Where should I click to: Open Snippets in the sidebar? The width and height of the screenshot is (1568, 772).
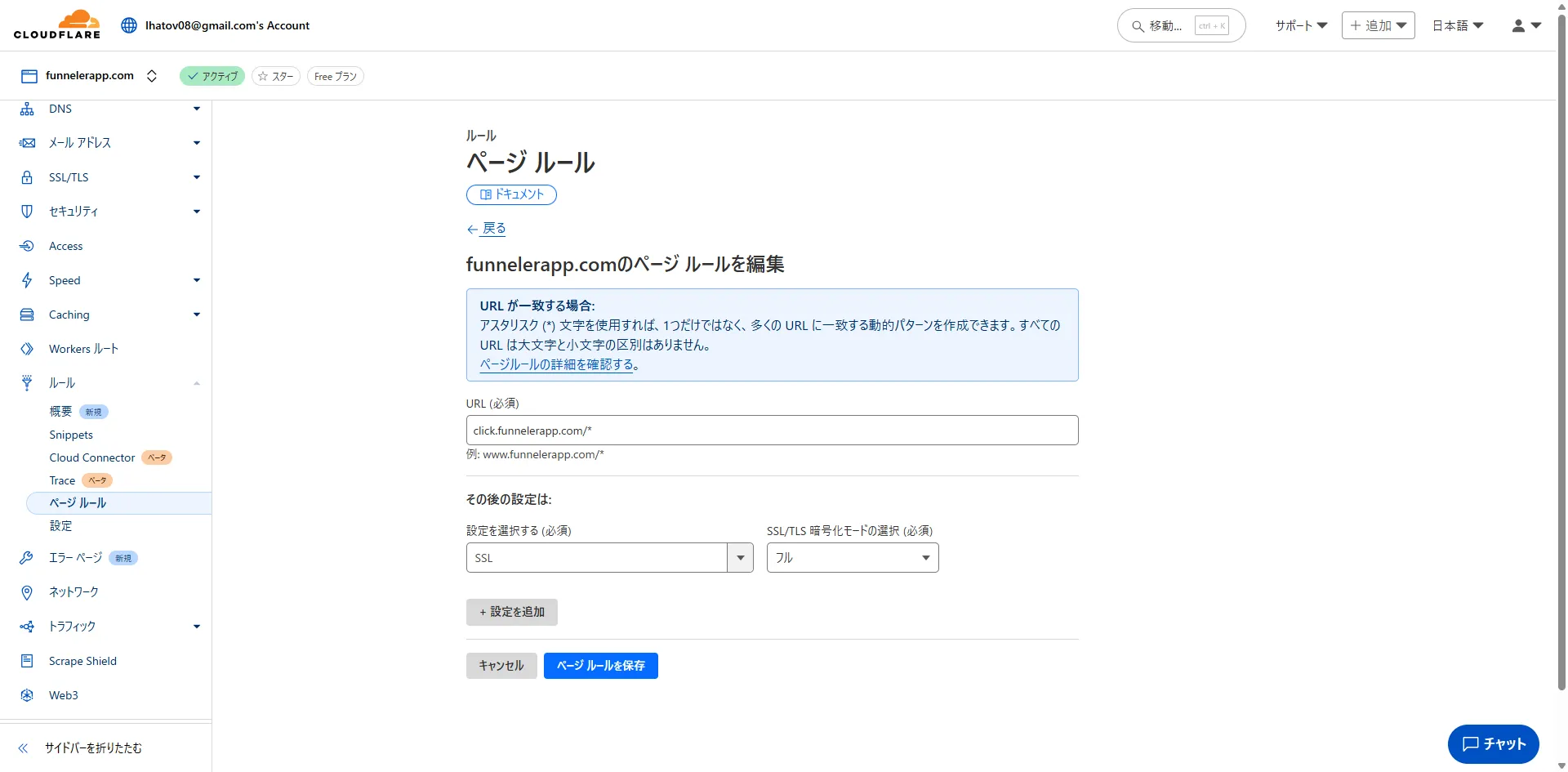[71, 435]
